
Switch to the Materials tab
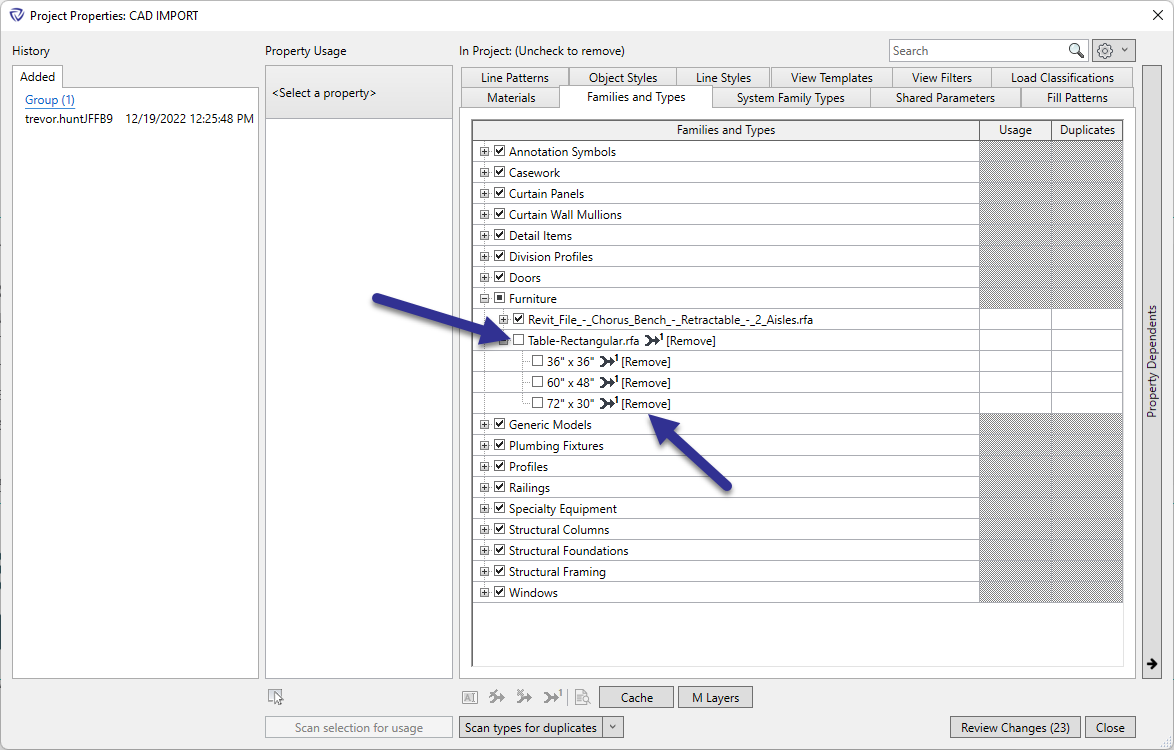click(511, 97)
